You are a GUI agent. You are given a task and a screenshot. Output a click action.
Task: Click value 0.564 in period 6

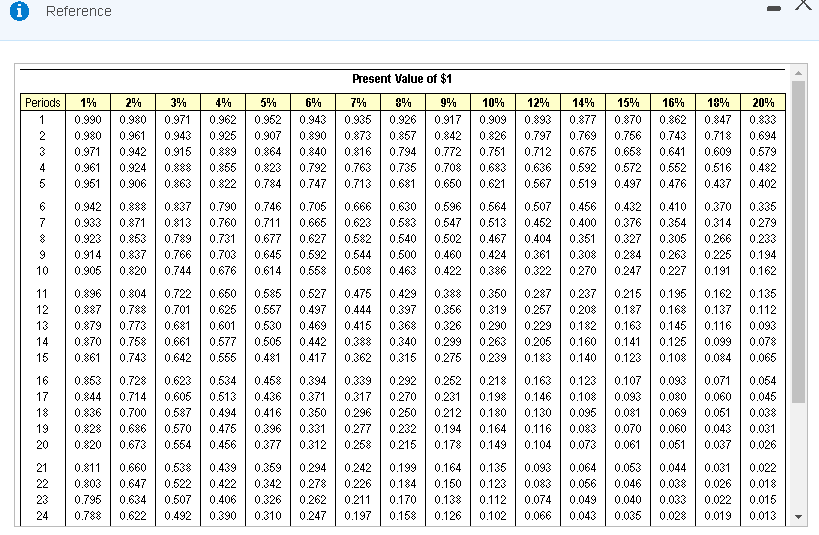(x=493, y=207)
